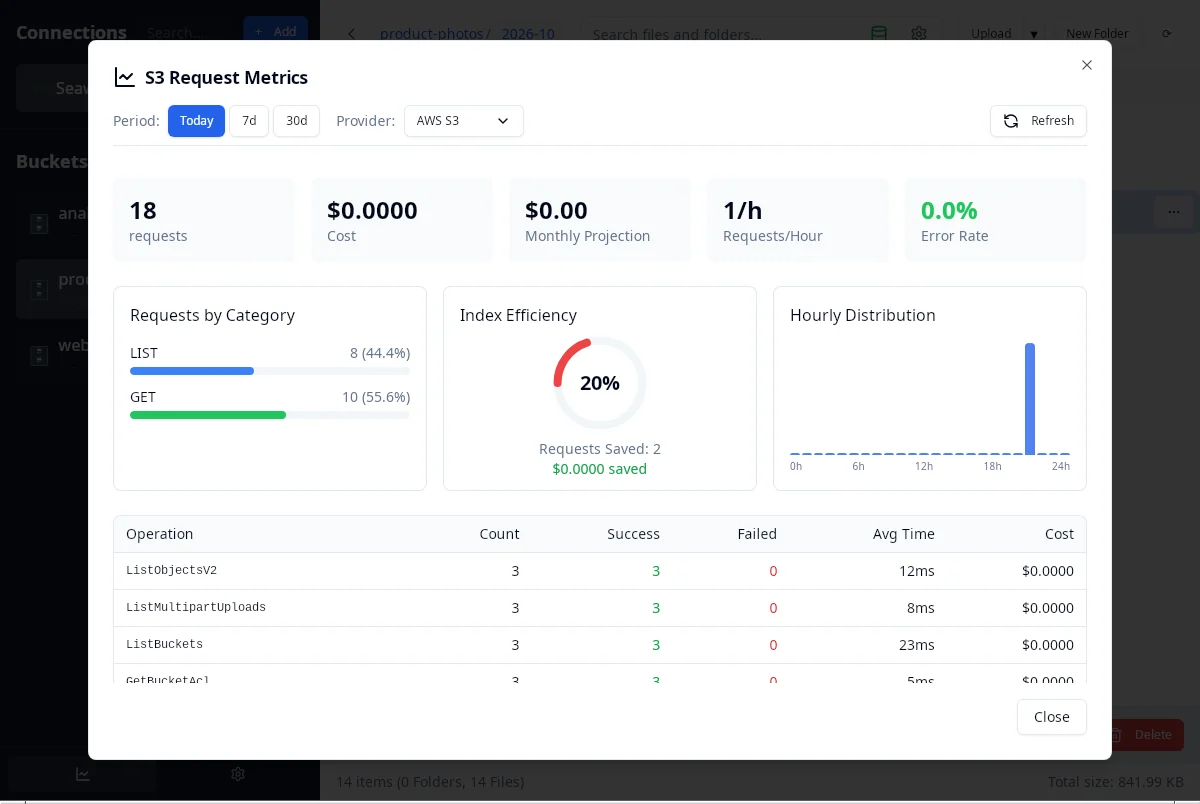Viewport: 1200px width, 804px height.
Task: Click the 23ms average time cell
Action: pyautogui.click(x=915, y=645)
